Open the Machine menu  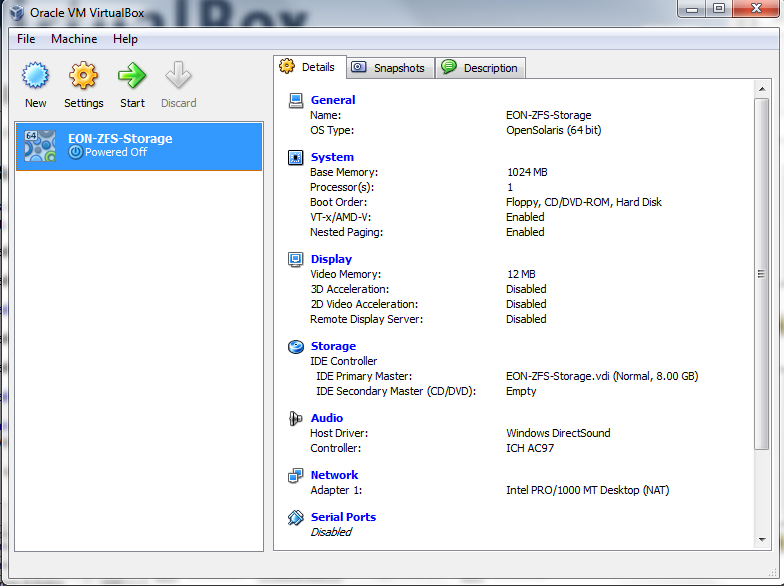click(74, 39)
